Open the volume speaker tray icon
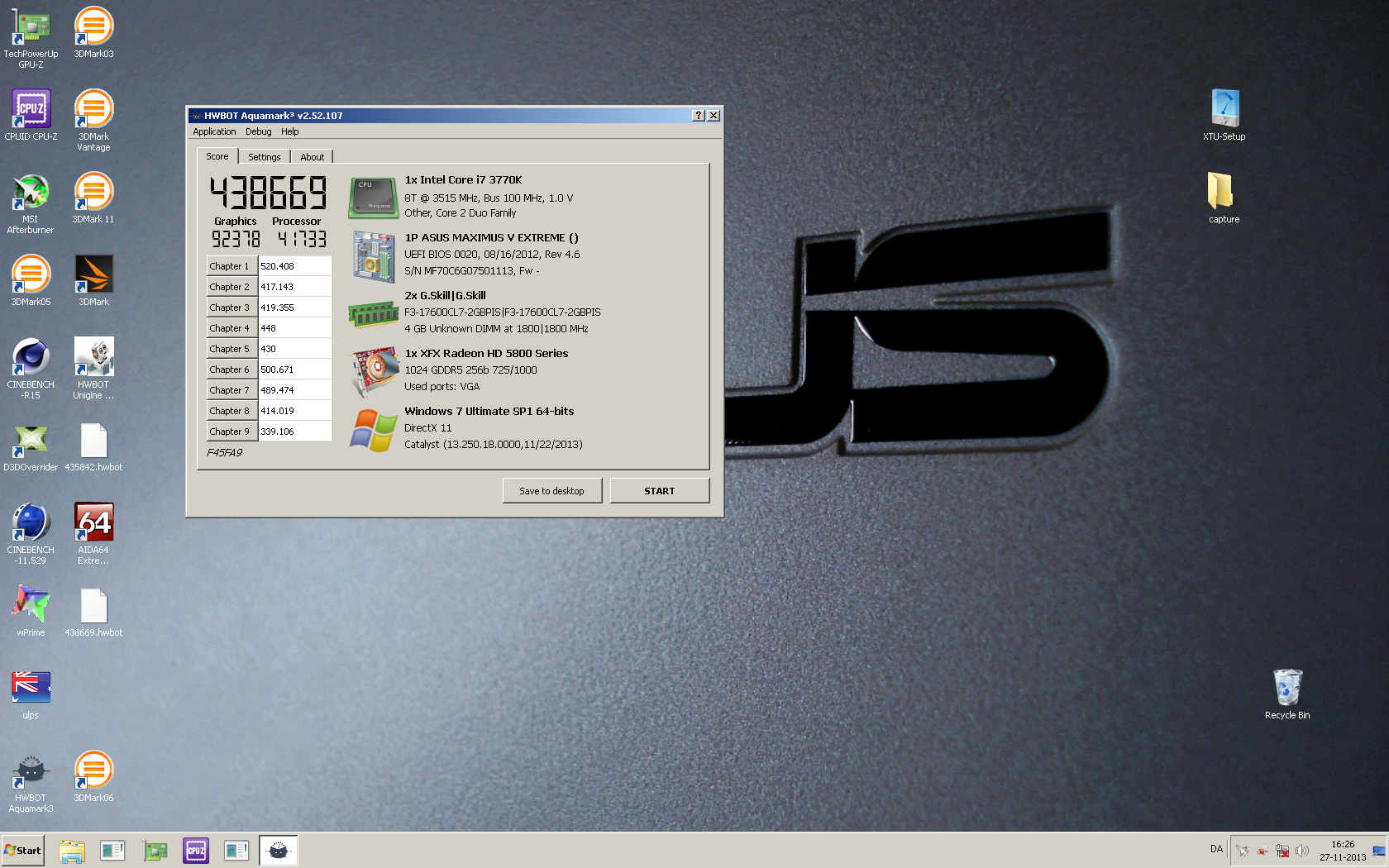The height and width of the screenshot is (868, 1389). (1302, 851)
